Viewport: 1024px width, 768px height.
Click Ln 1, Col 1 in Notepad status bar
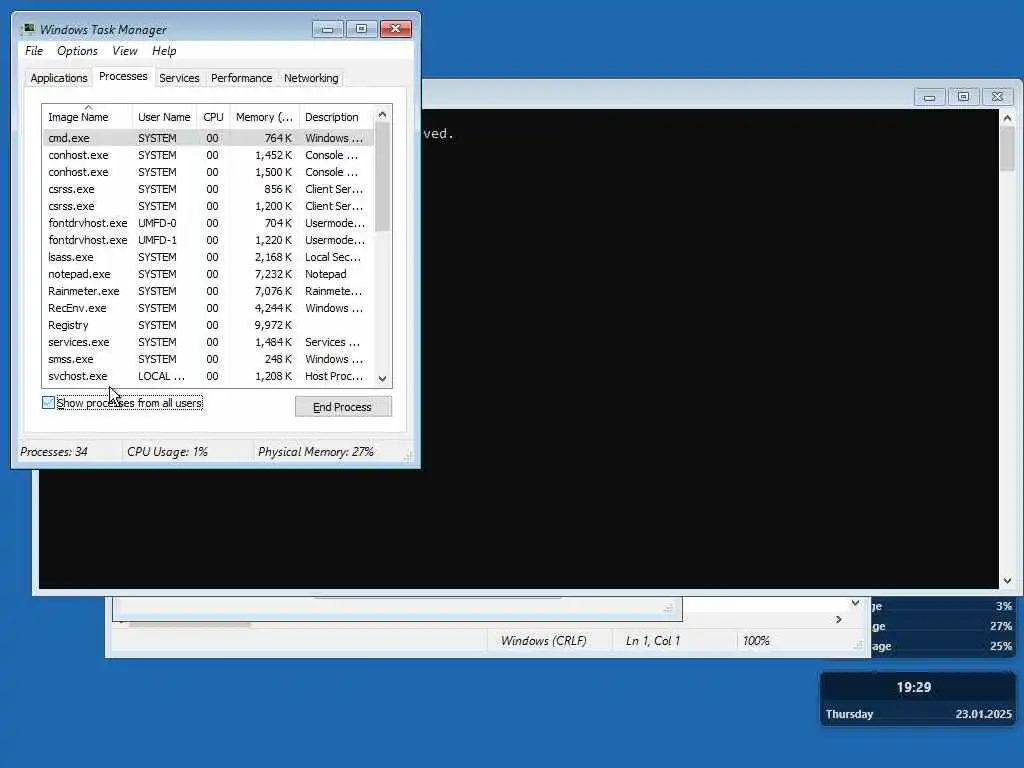[652, 641]
